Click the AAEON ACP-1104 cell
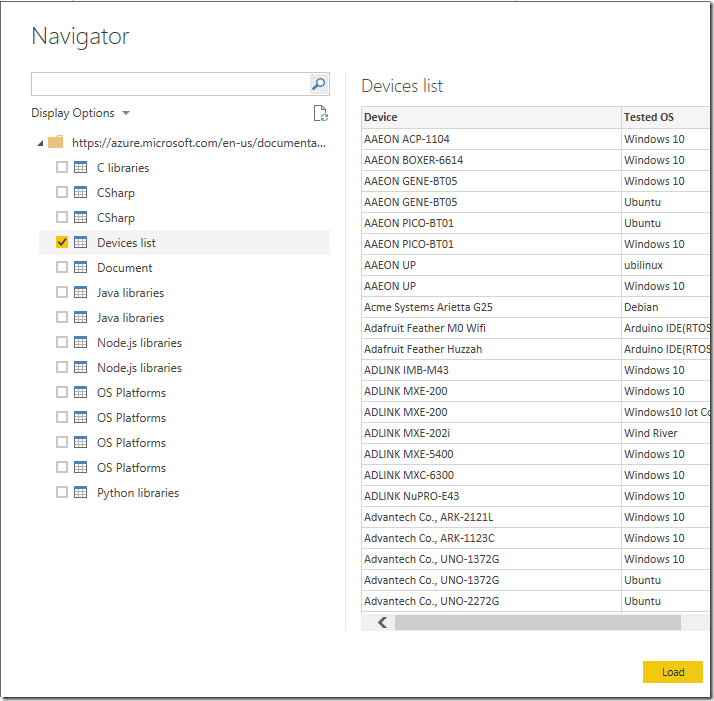Image resolution: width=714 pixels, height=701 pixels. coord(491,139)
